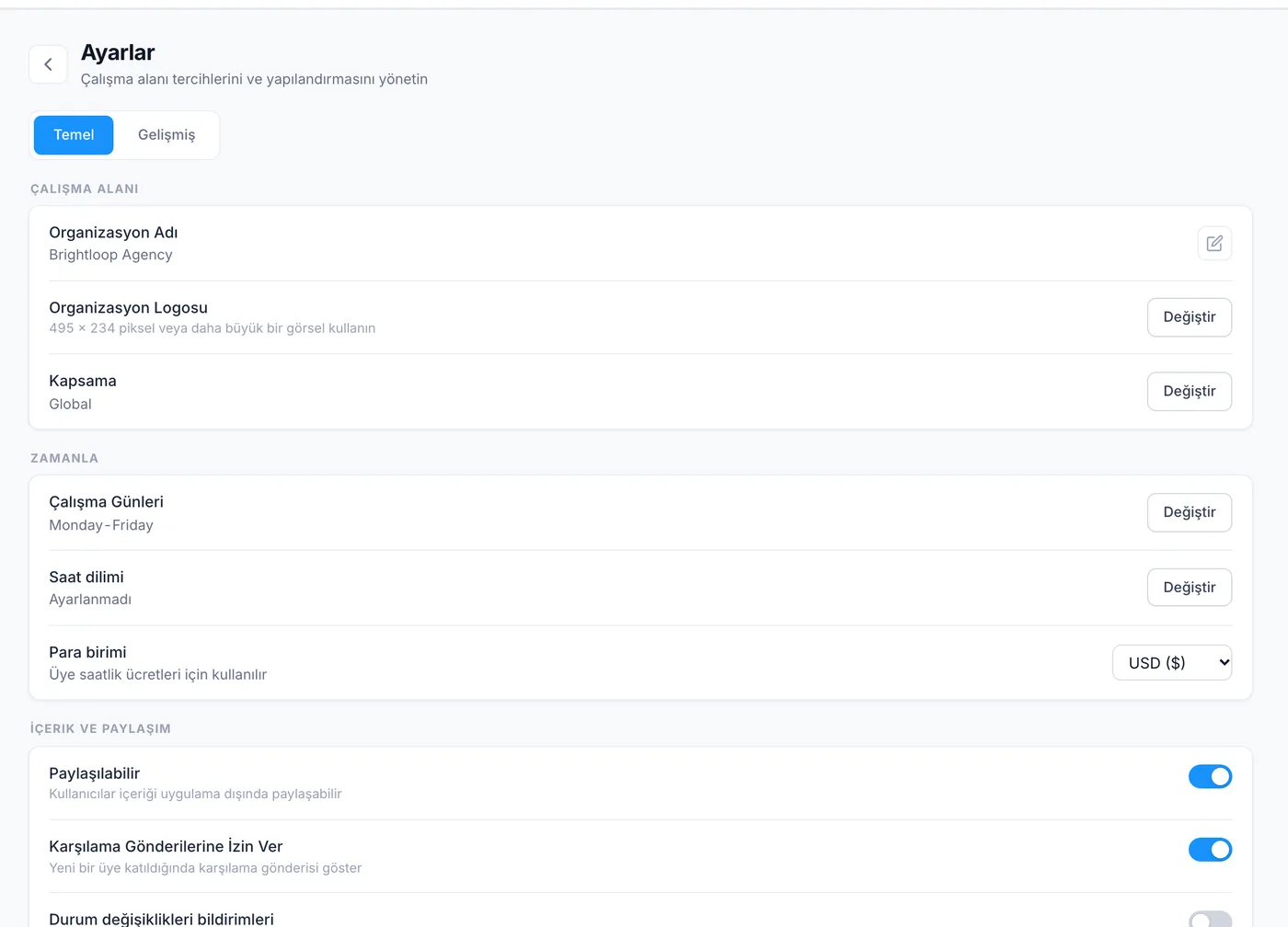Click the Ayarlar page heading
Image resolution: width=1288 pixels, height=927 pixels.
(118, 52)
